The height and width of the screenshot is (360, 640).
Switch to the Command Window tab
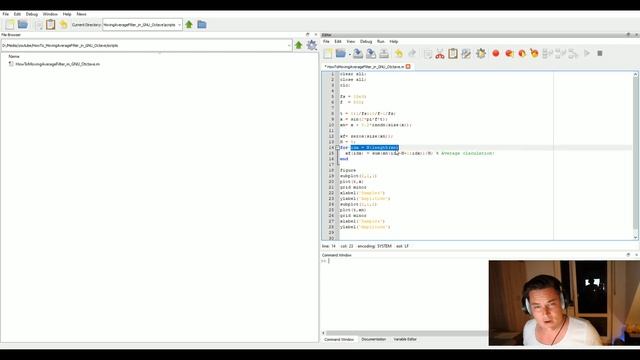pos(339,339)
